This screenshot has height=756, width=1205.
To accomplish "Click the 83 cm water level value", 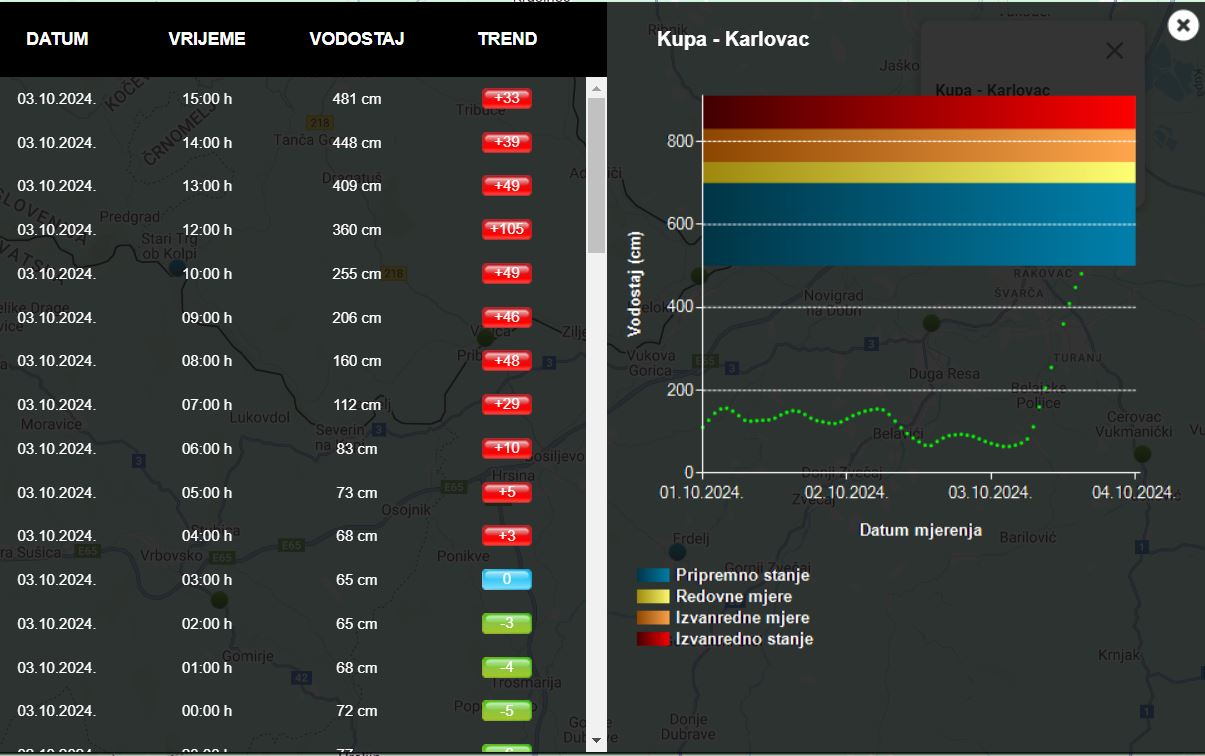I will click(357, 449).
